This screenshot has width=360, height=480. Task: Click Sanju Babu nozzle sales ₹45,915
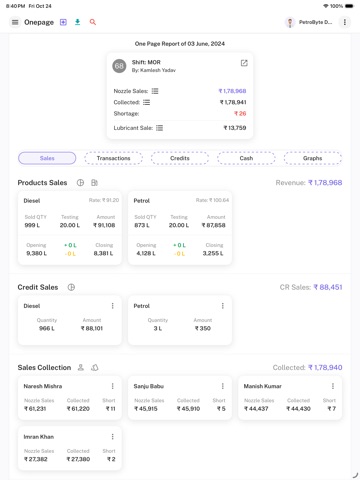point(146,409)
